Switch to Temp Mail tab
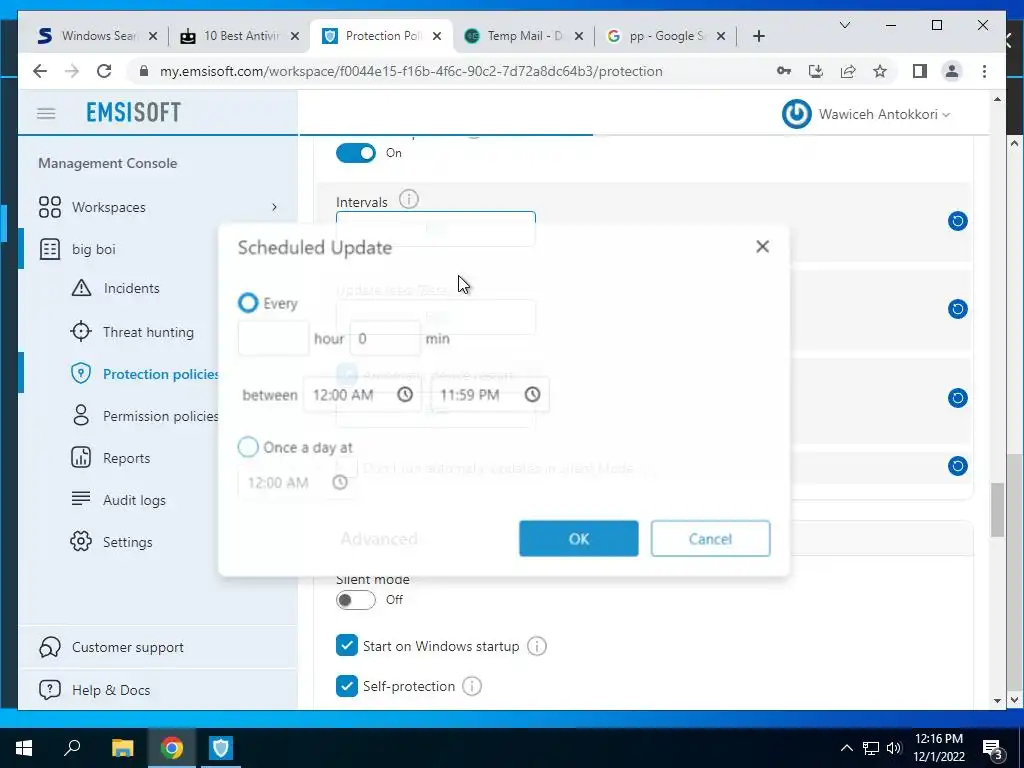 point(522,36)
